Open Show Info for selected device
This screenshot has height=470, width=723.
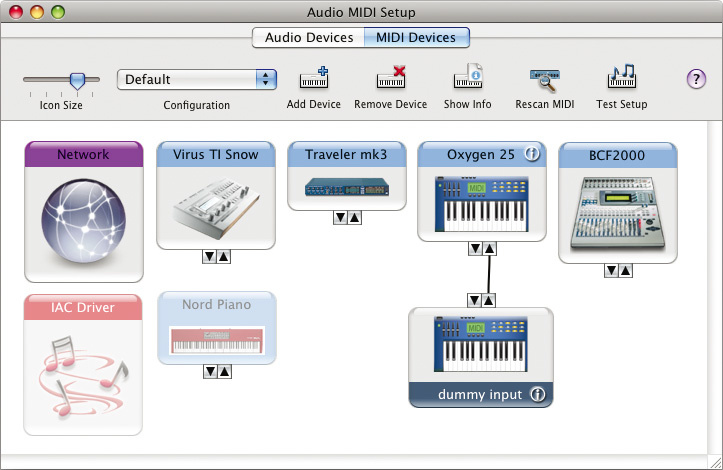(x=468, y=76)
